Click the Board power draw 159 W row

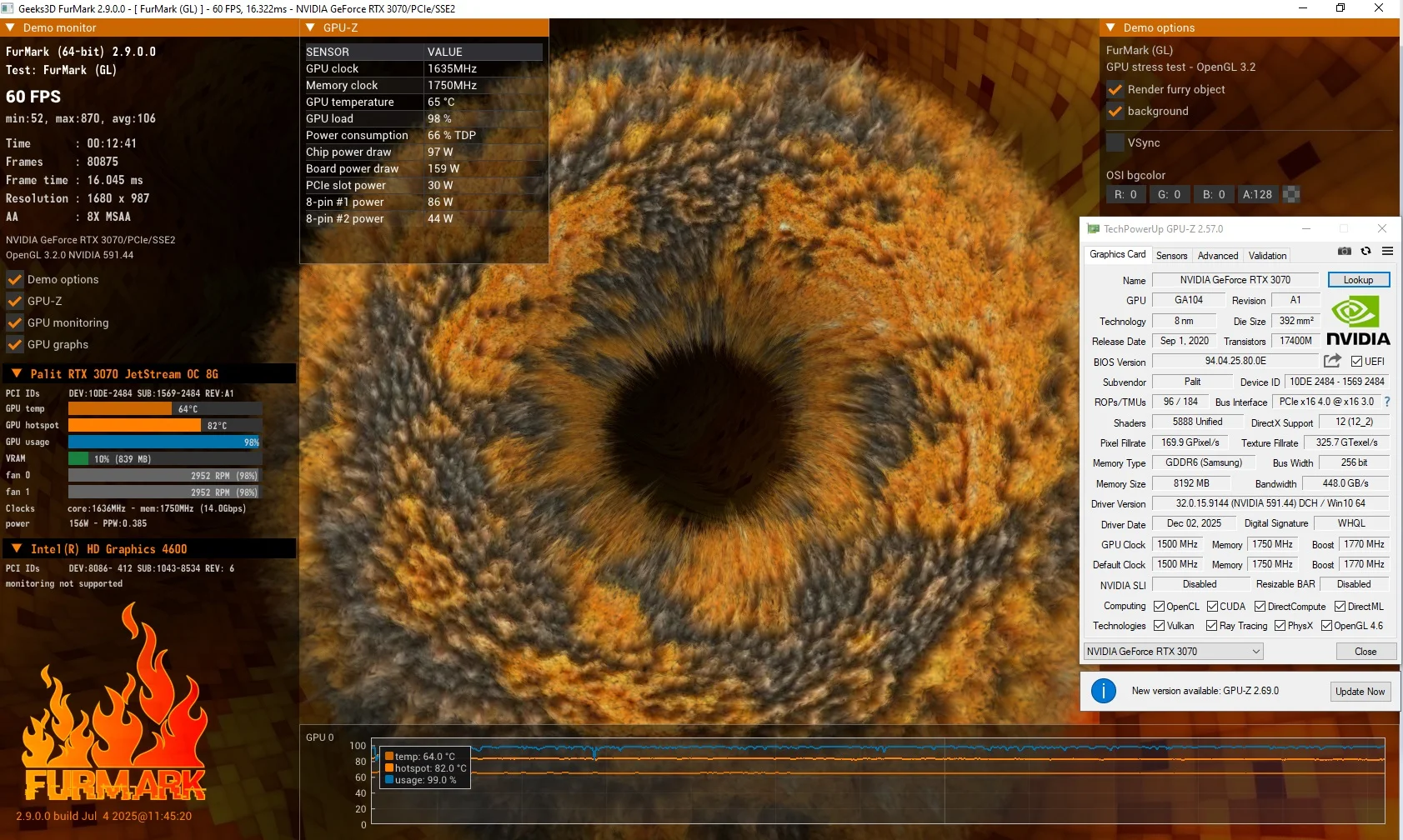(x=423, y=168)
